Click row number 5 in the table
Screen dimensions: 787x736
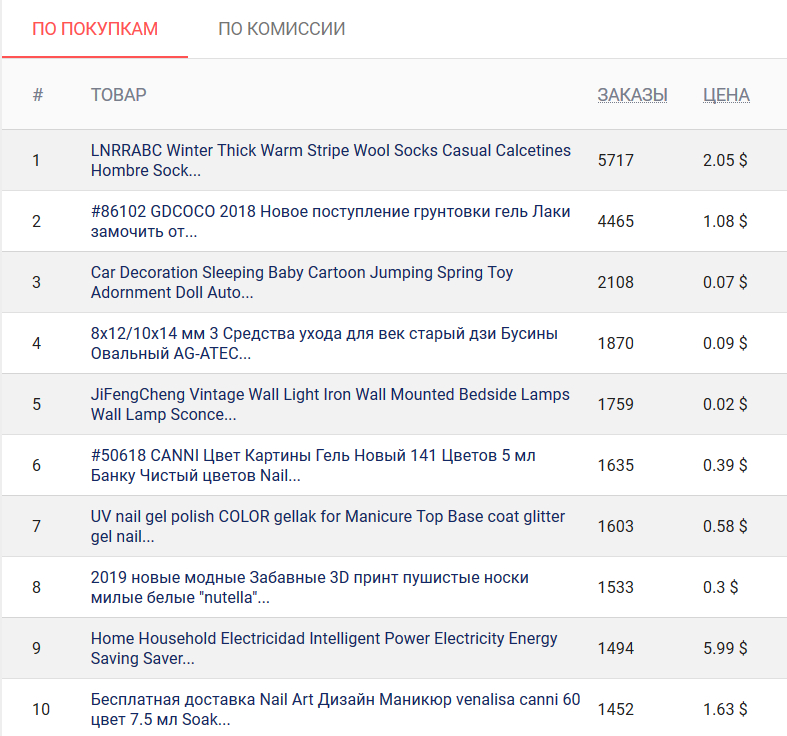[37, 404]
